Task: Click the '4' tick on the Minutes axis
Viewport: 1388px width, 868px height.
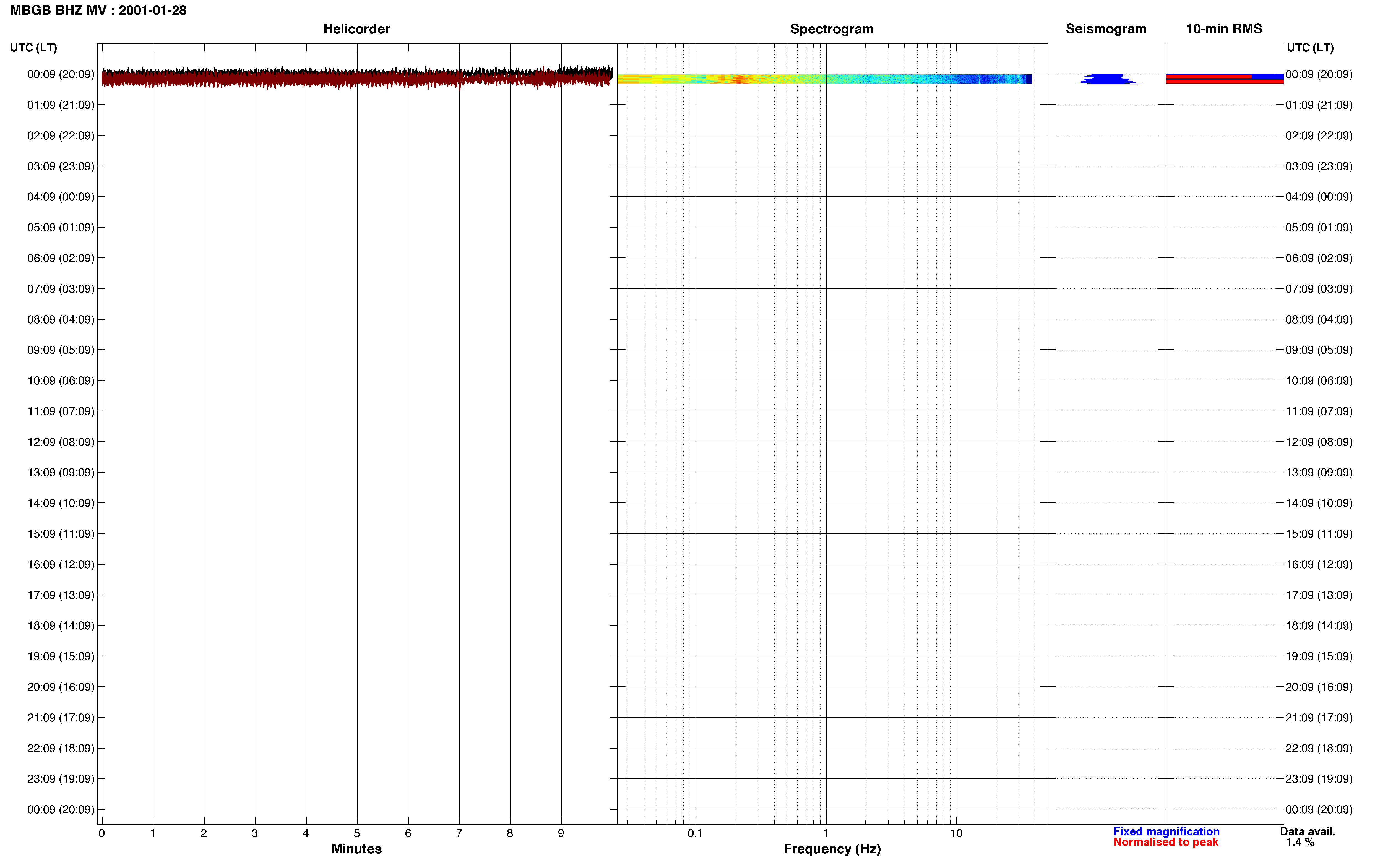Action: click(x=306, y=833)
